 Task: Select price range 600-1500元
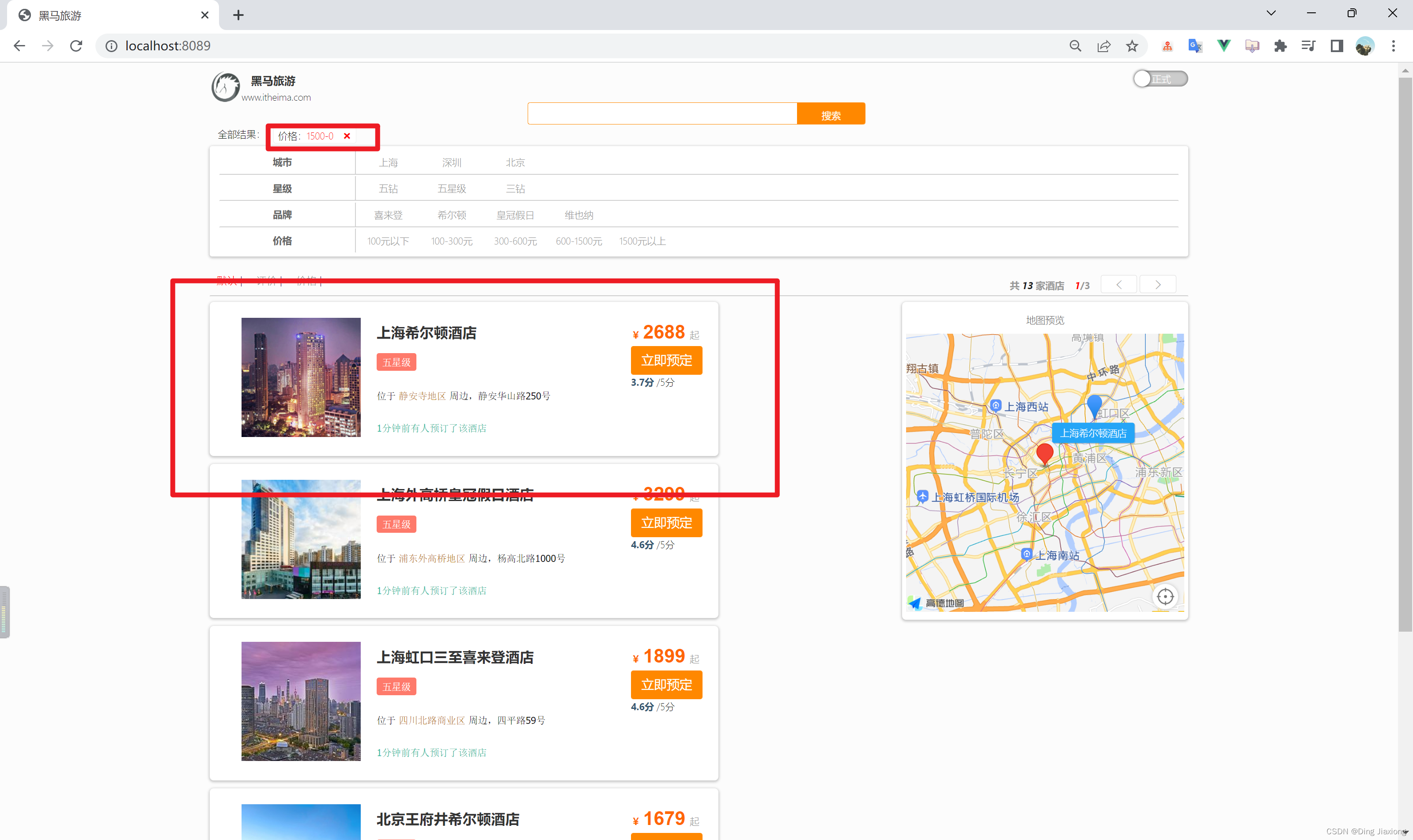click(x=578, y=241)
